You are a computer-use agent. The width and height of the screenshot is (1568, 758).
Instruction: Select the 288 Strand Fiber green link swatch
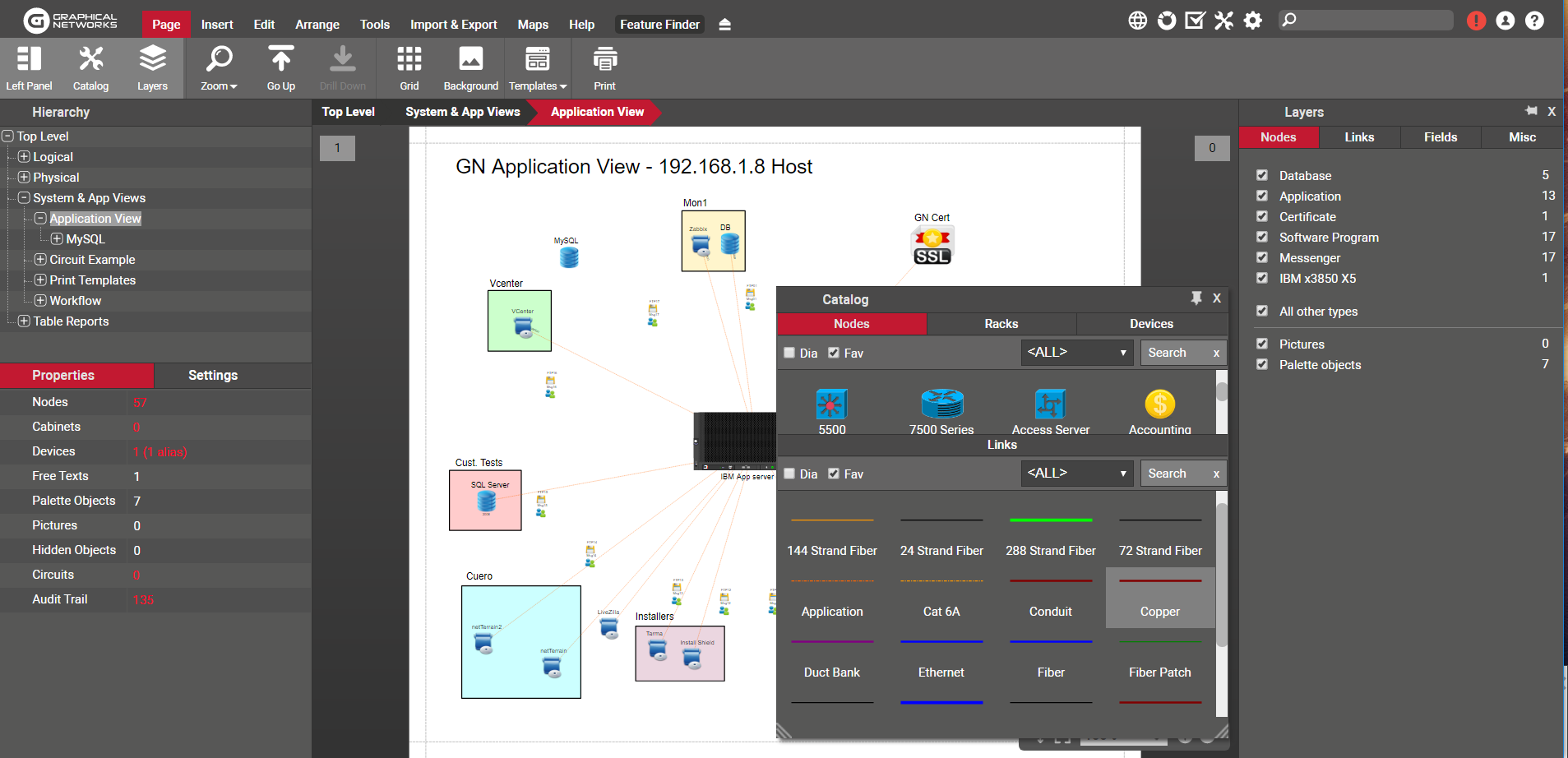click(x=1050, y=520)
